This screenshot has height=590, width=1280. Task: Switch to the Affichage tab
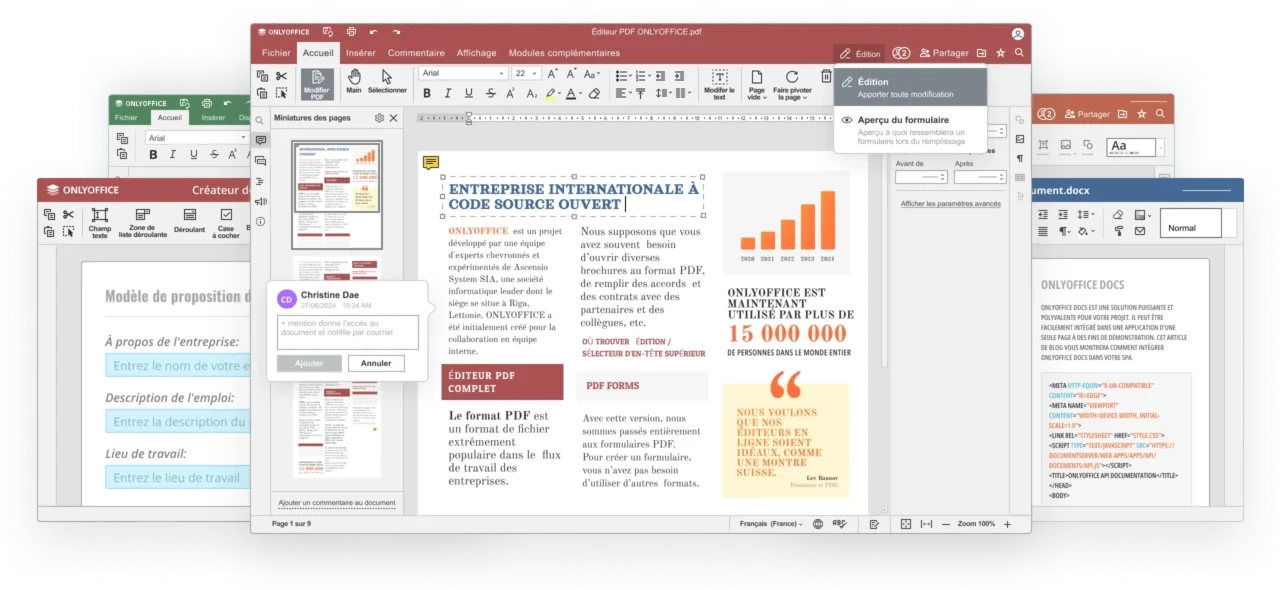pyautogui.click(x=476, y=53)
